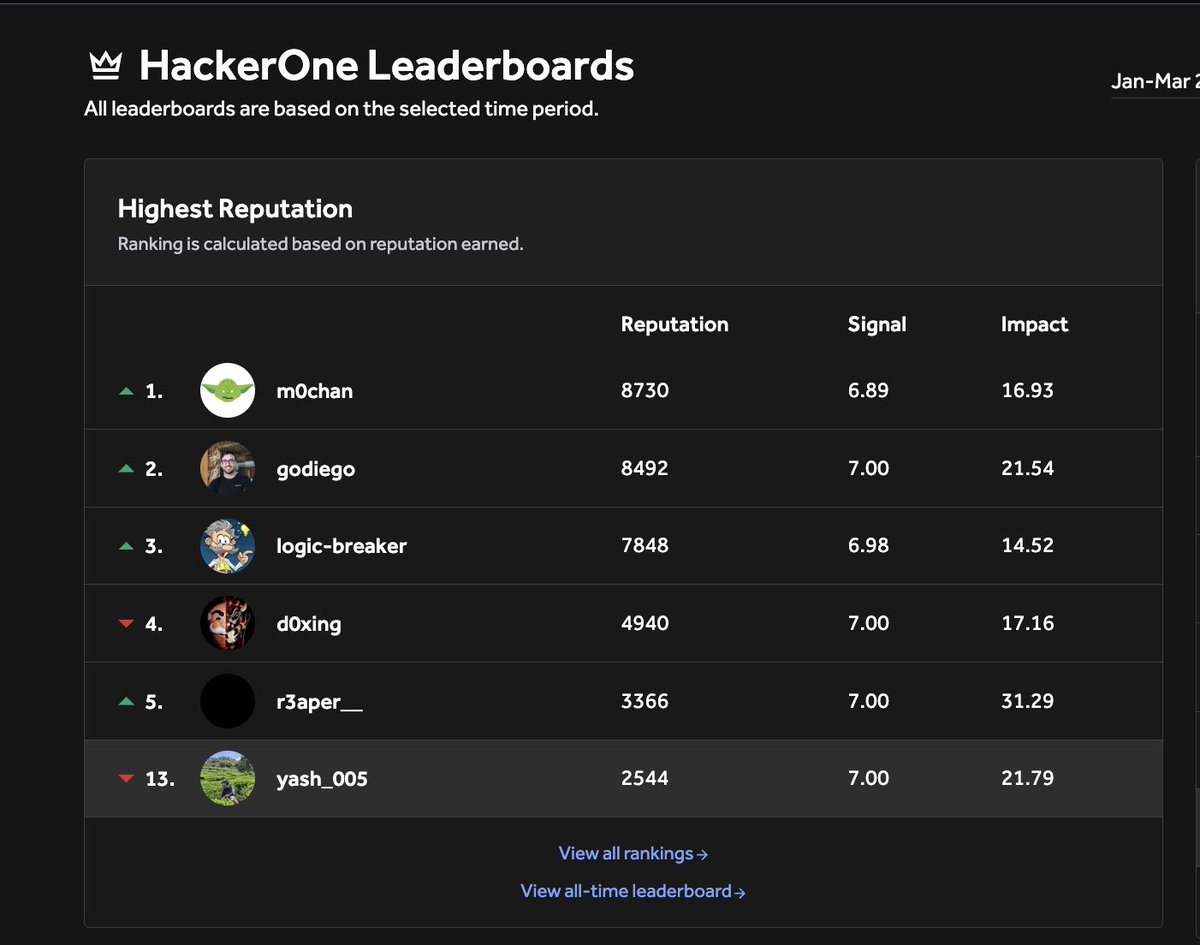Click the HackerOne Leaderboards title
Viewport: 1200px width, 945px height.
pos(386,66)
